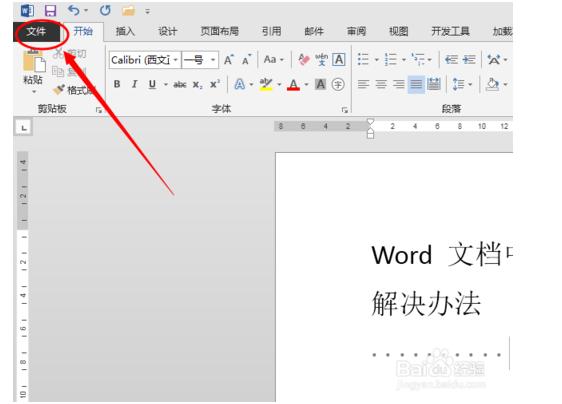Click the Undo arrow icon
The image size is (562, 404).
point(73,10)
